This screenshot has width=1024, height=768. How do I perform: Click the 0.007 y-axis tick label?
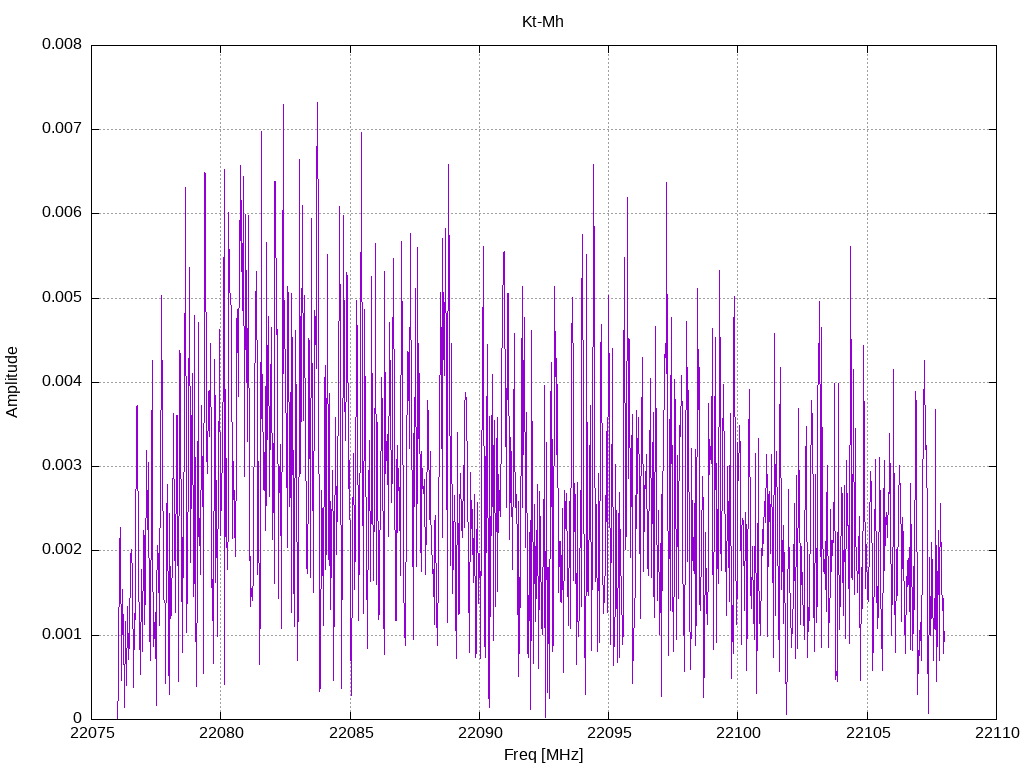(62, 128)
